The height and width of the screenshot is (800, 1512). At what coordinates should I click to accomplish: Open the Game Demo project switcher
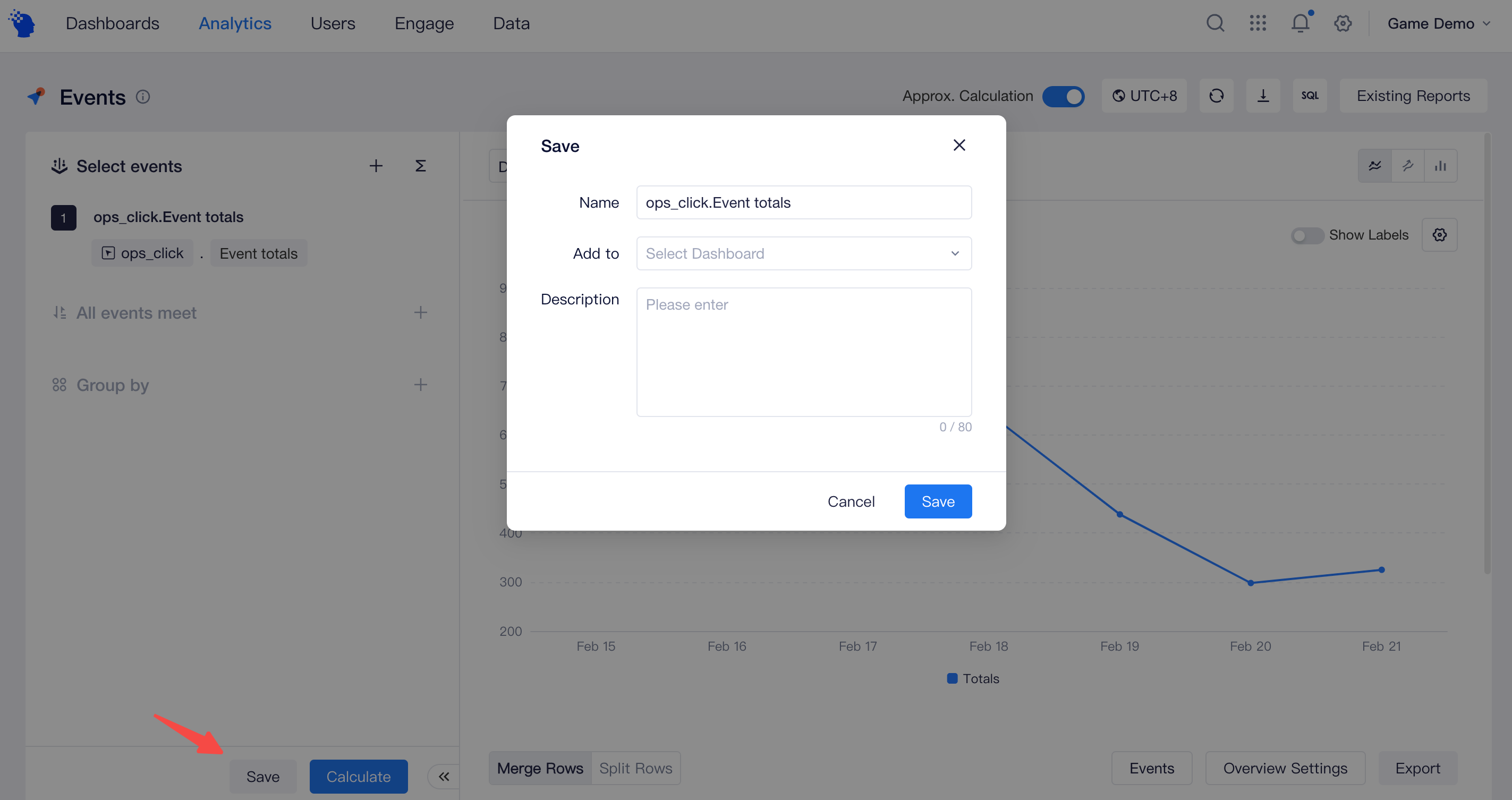1438,23
